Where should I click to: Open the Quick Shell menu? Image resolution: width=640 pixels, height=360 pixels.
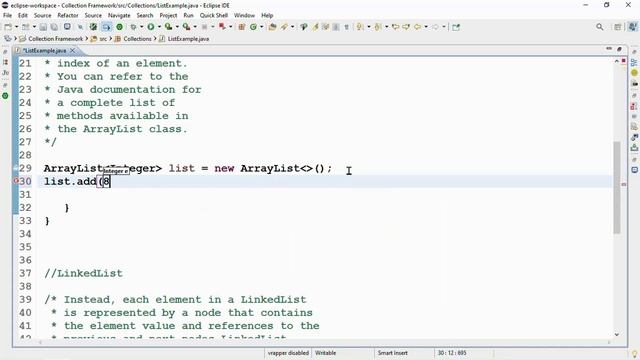click(213, 15)
